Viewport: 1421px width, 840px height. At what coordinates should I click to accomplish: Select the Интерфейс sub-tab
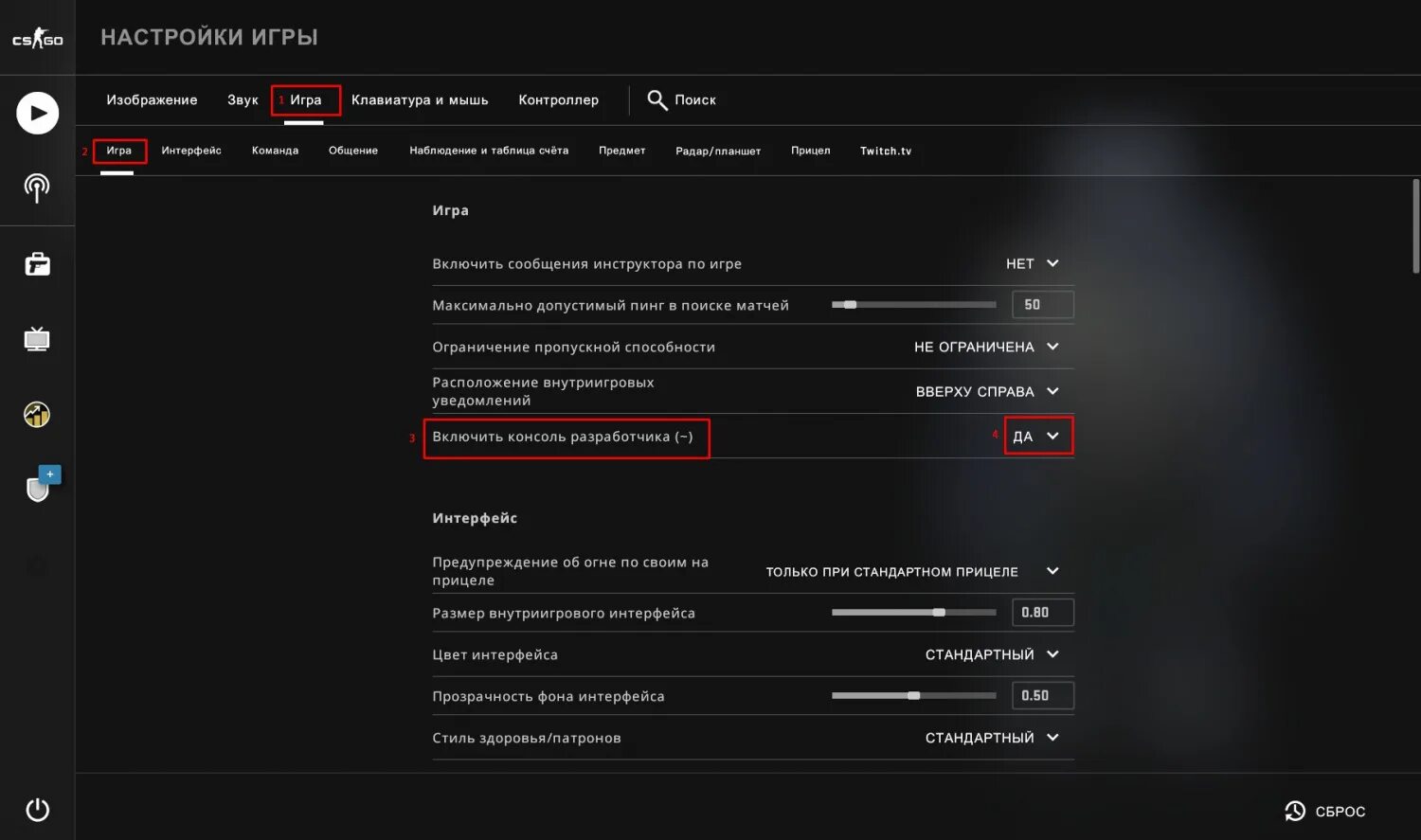pyautogui.click(x=191, y=151)
